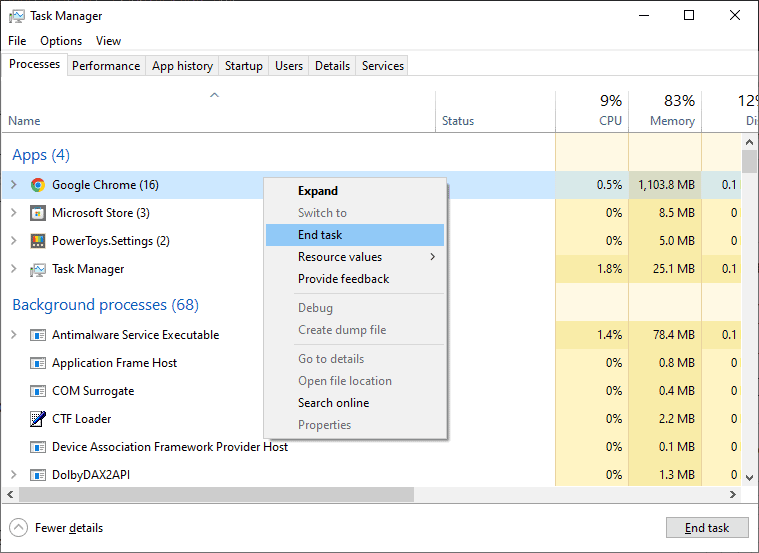Click the CTF Loader pen icon
Image resolution: width=759 pixels, height=553 pixels.
(38, 419)
